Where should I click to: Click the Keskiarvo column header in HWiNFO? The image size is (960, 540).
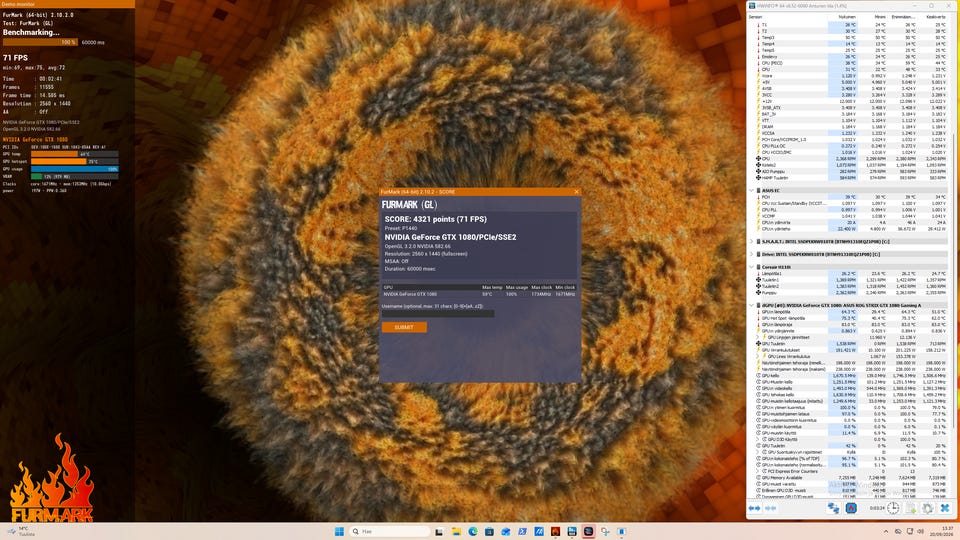[936, 17]
